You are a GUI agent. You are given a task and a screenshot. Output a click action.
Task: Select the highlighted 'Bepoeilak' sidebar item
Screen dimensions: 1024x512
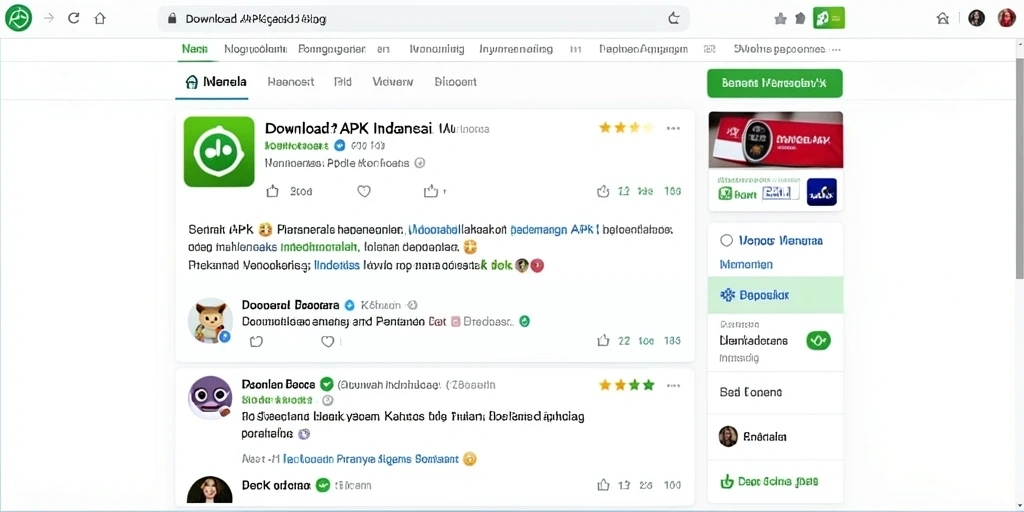(775, 295)
